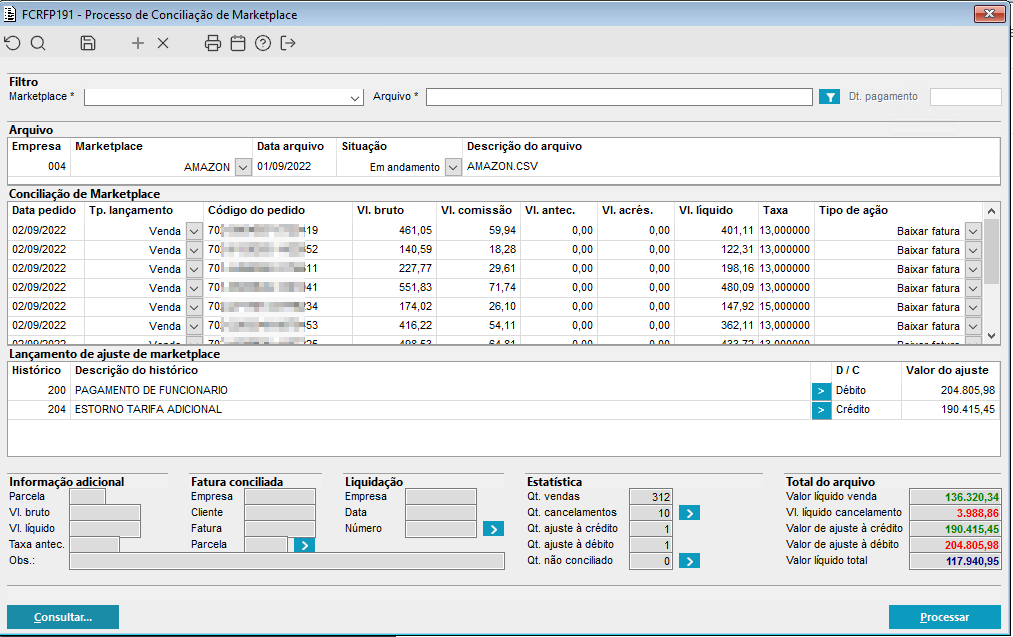Open the AMAZON marketplace dropdown arrow
The width and height of the screenshot is (1013, 637).
pyautogui.click(x=242, y=167)
